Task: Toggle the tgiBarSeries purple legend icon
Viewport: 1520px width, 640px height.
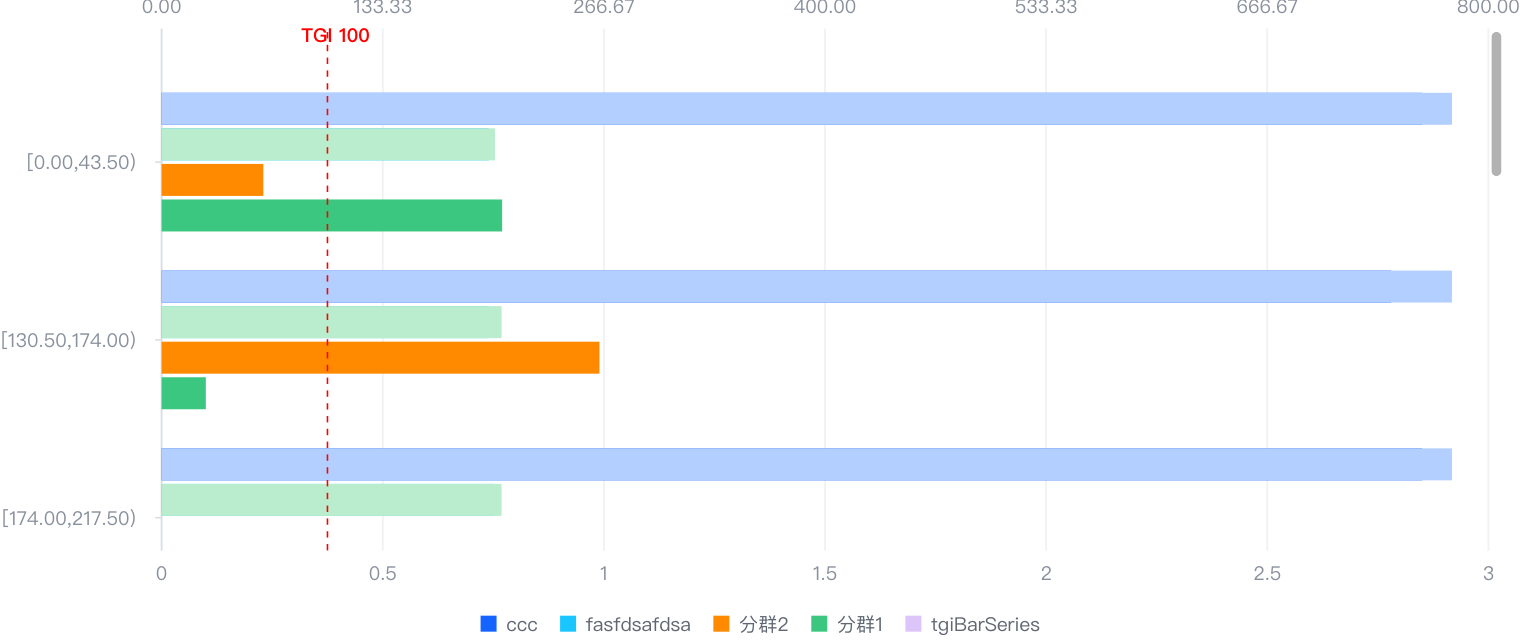Action: (x=912, y=625)
